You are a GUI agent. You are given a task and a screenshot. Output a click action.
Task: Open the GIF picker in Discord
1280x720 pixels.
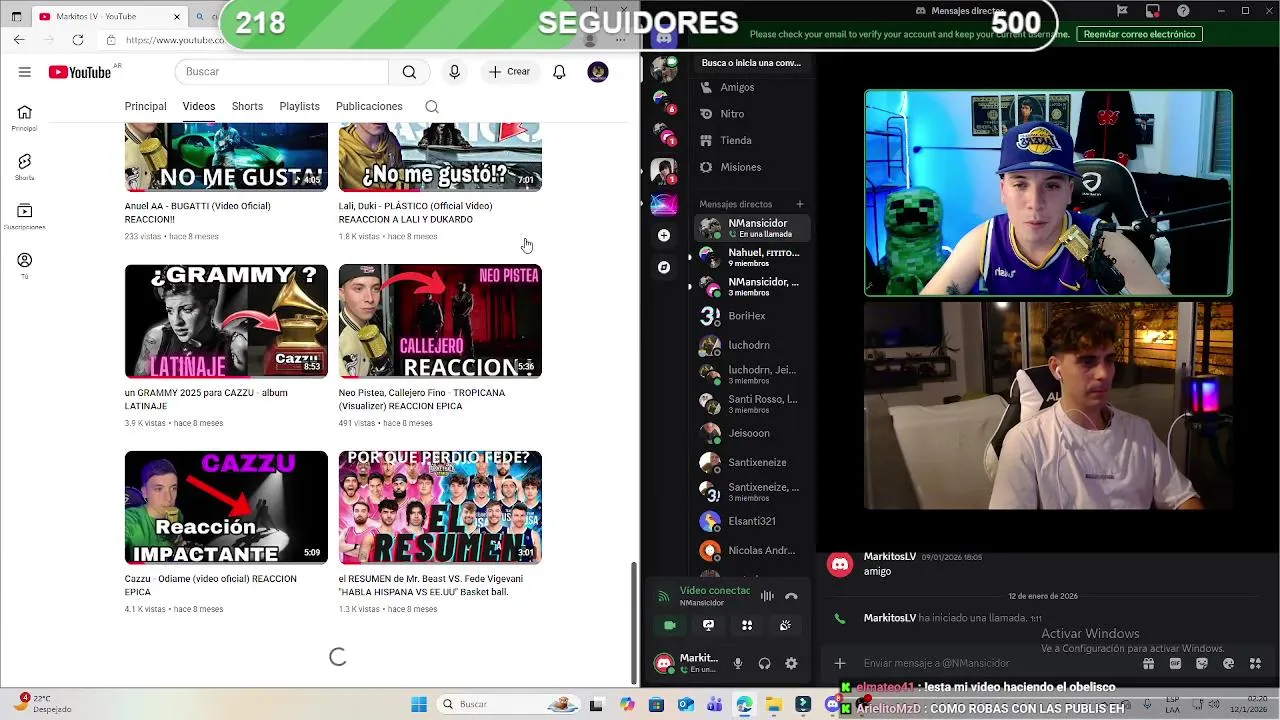coord(1175,663)
